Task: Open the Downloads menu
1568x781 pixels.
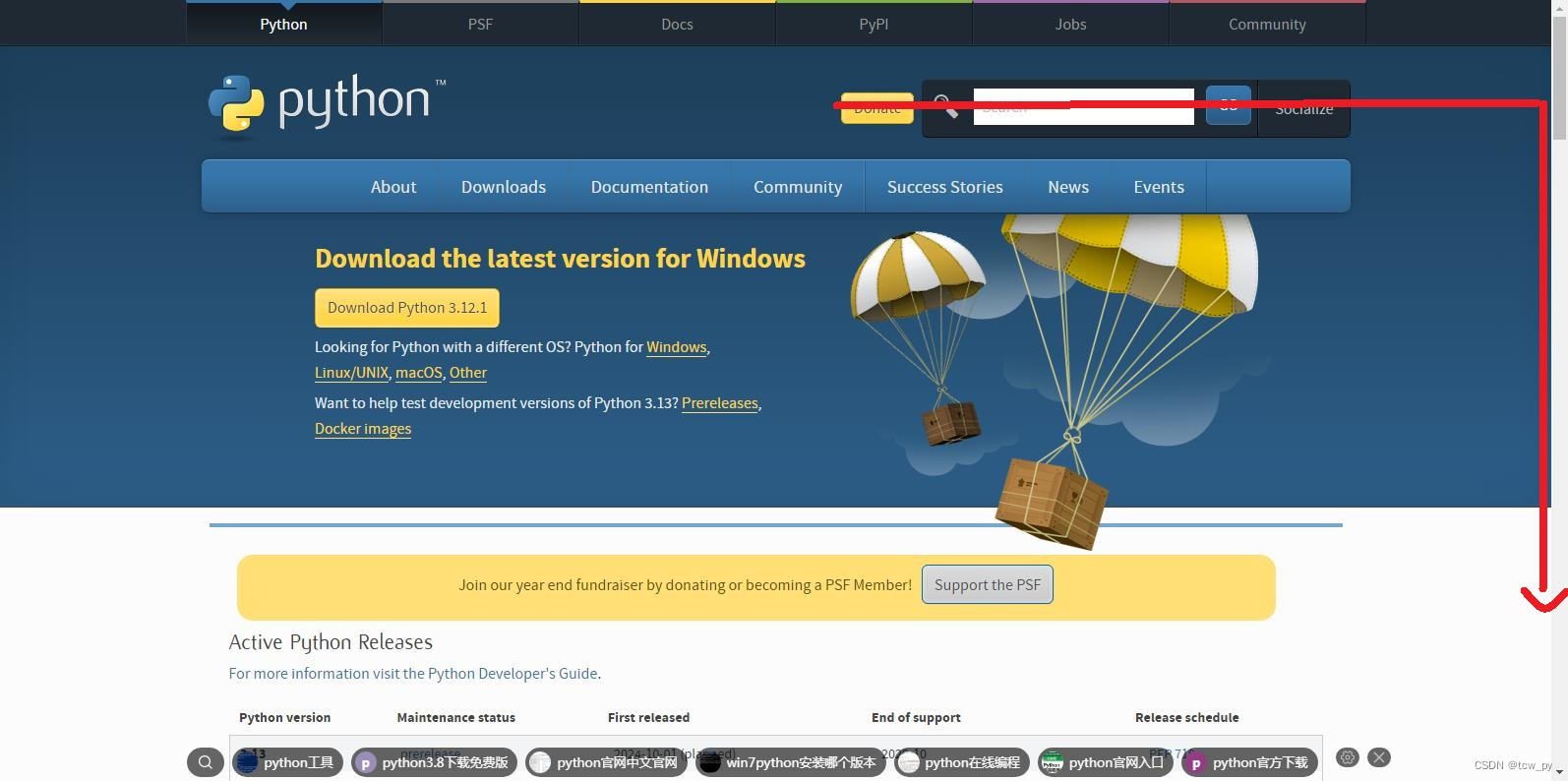Action: pos(504,187)
